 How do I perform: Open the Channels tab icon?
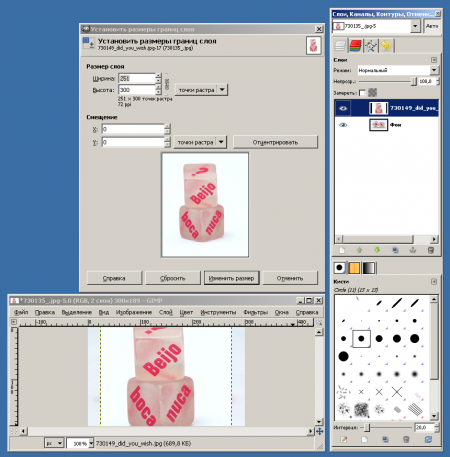355,46
